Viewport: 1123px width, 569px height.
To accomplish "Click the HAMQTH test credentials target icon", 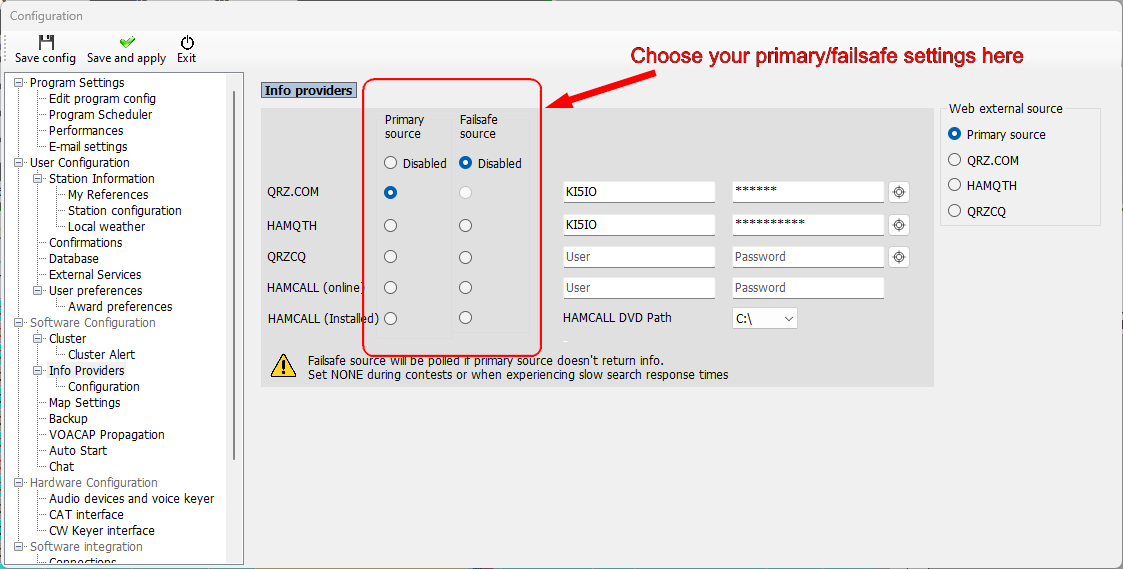I will click(x=899, y=225).
